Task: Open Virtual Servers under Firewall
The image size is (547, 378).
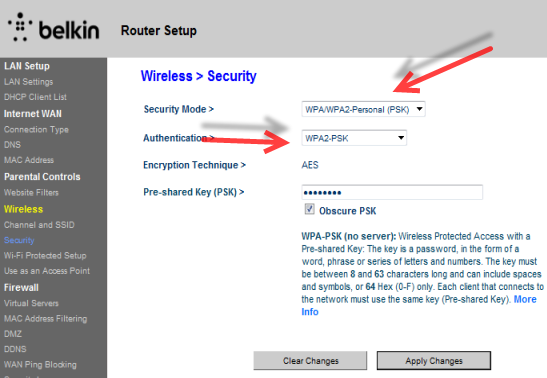Action: (x=31, y=303)
